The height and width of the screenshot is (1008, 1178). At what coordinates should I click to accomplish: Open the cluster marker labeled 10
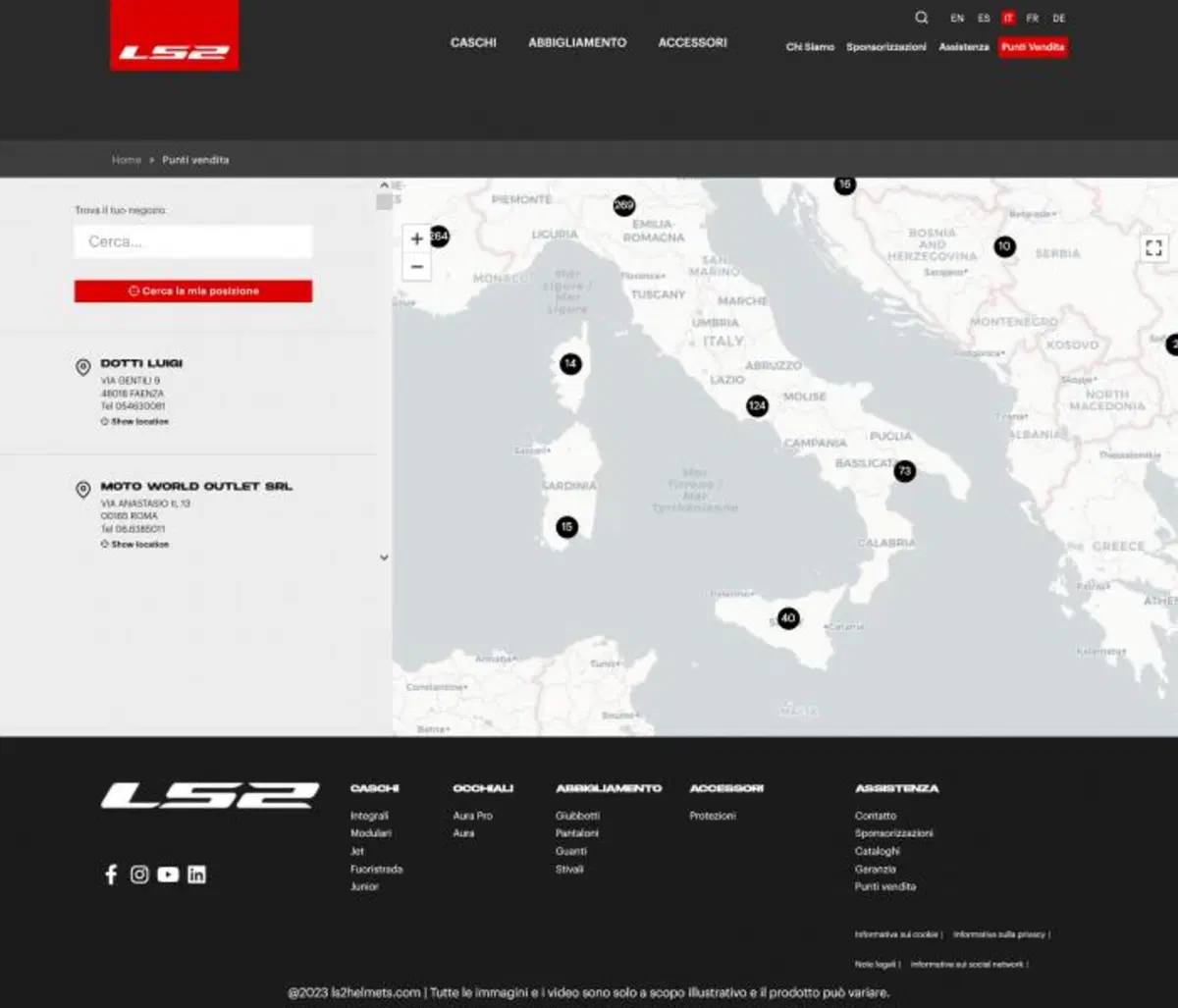pyautogui.click(x=1004, y=246)
